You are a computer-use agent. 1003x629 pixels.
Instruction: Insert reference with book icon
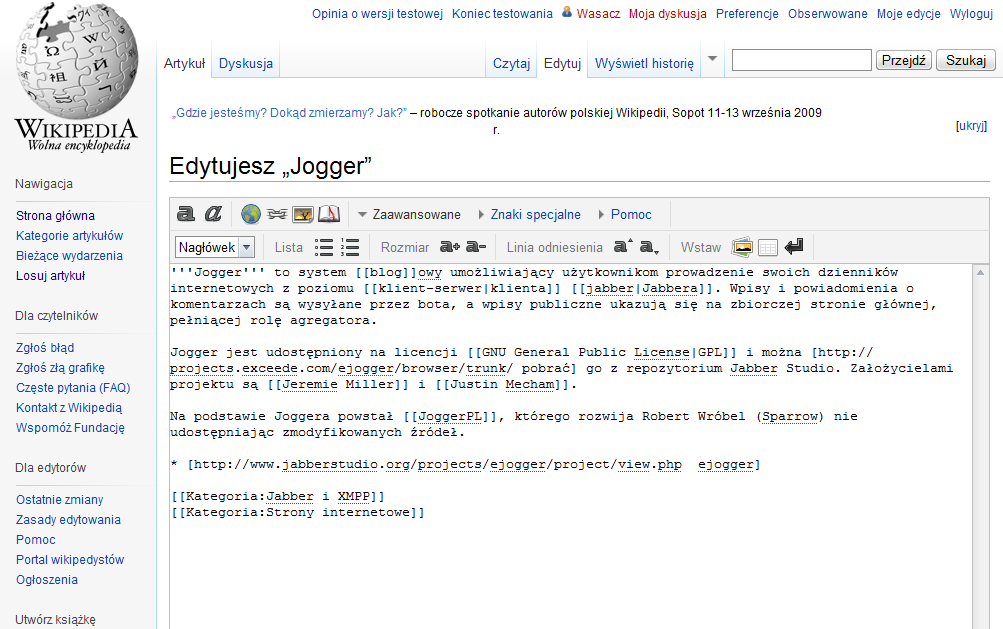click(x=329, y=214)
